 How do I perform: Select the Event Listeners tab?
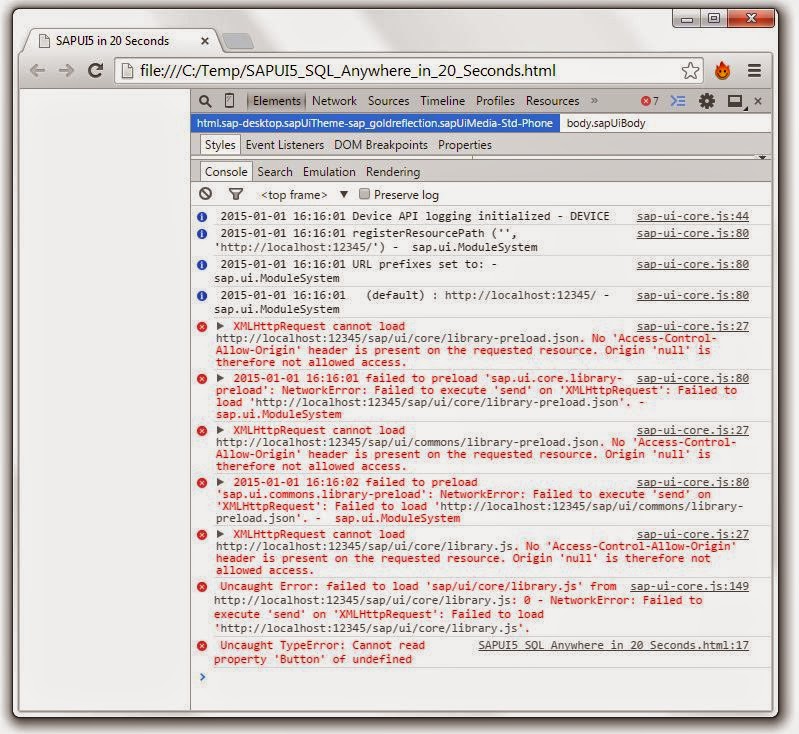click(284, 145)
